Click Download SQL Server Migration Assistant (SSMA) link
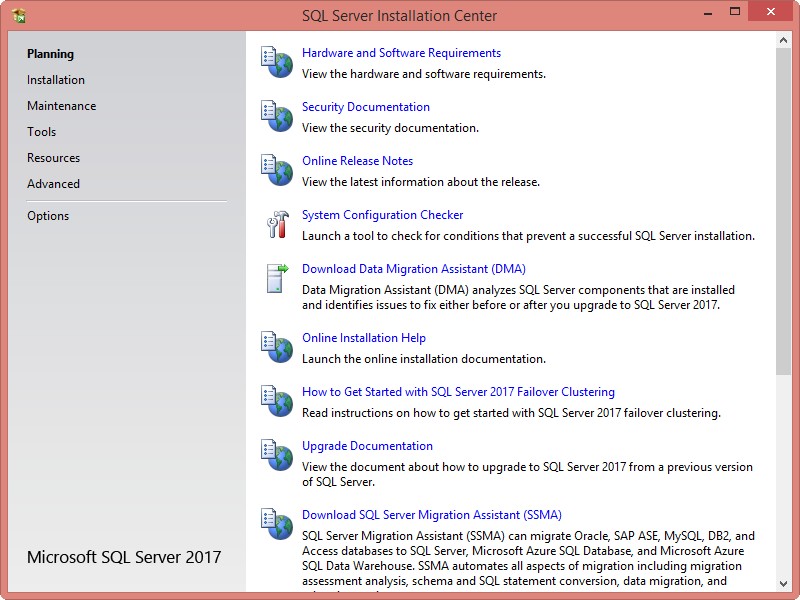 [432, 515]
